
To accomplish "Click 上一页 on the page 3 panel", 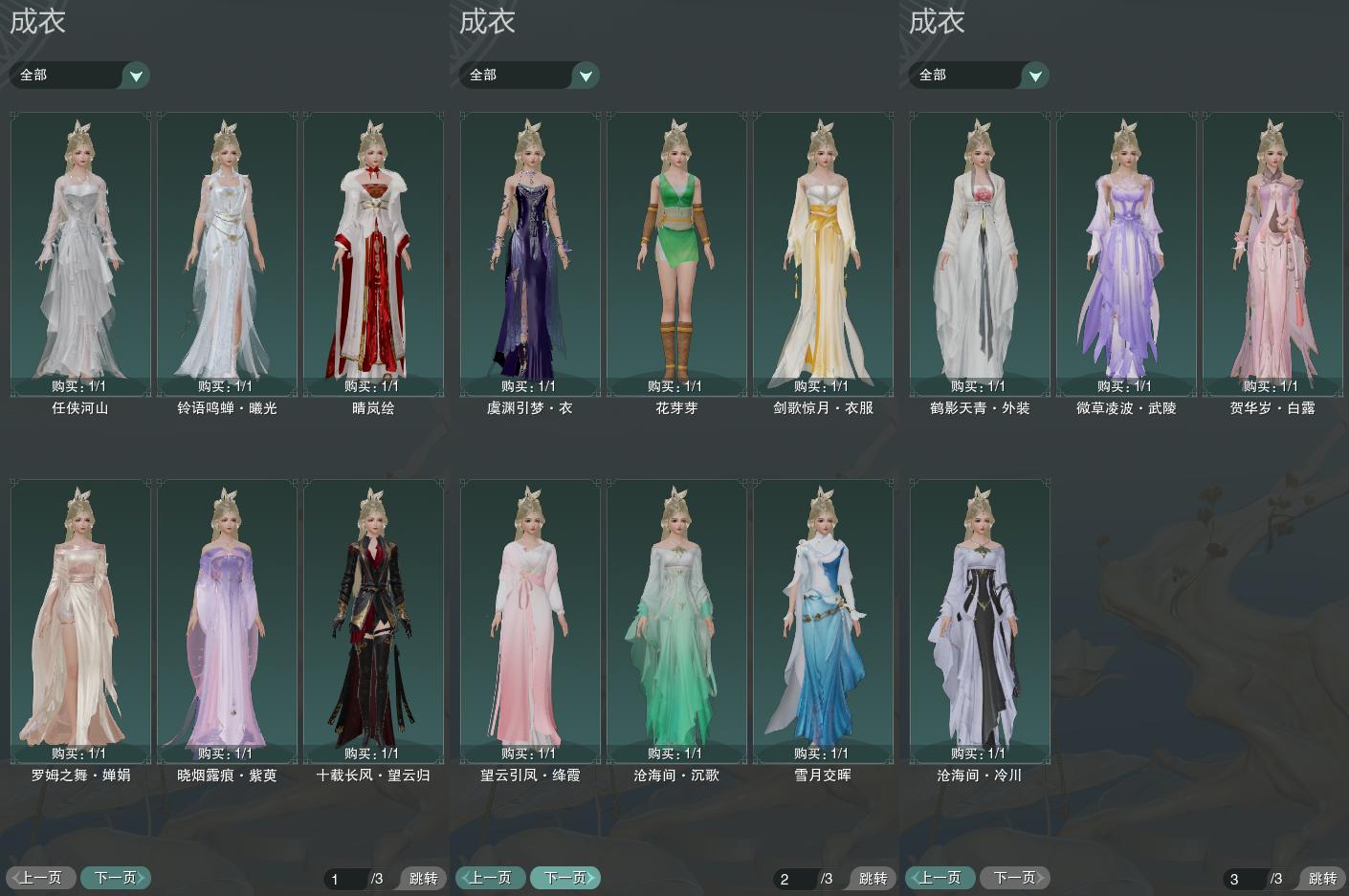I will [x=940, y=877].
